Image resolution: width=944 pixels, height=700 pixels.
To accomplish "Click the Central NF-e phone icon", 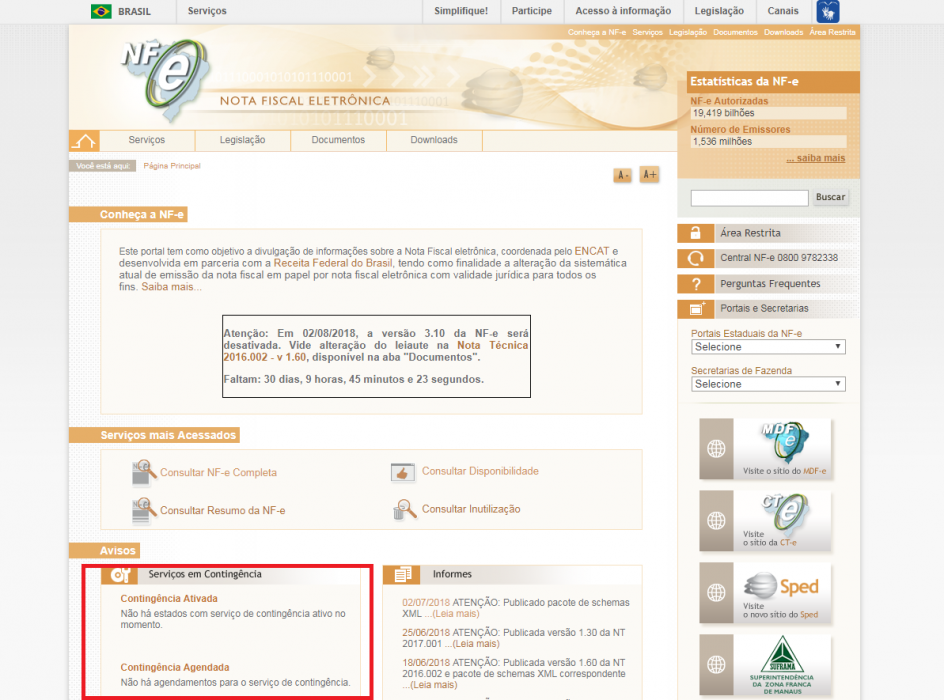I will [695, 258].
